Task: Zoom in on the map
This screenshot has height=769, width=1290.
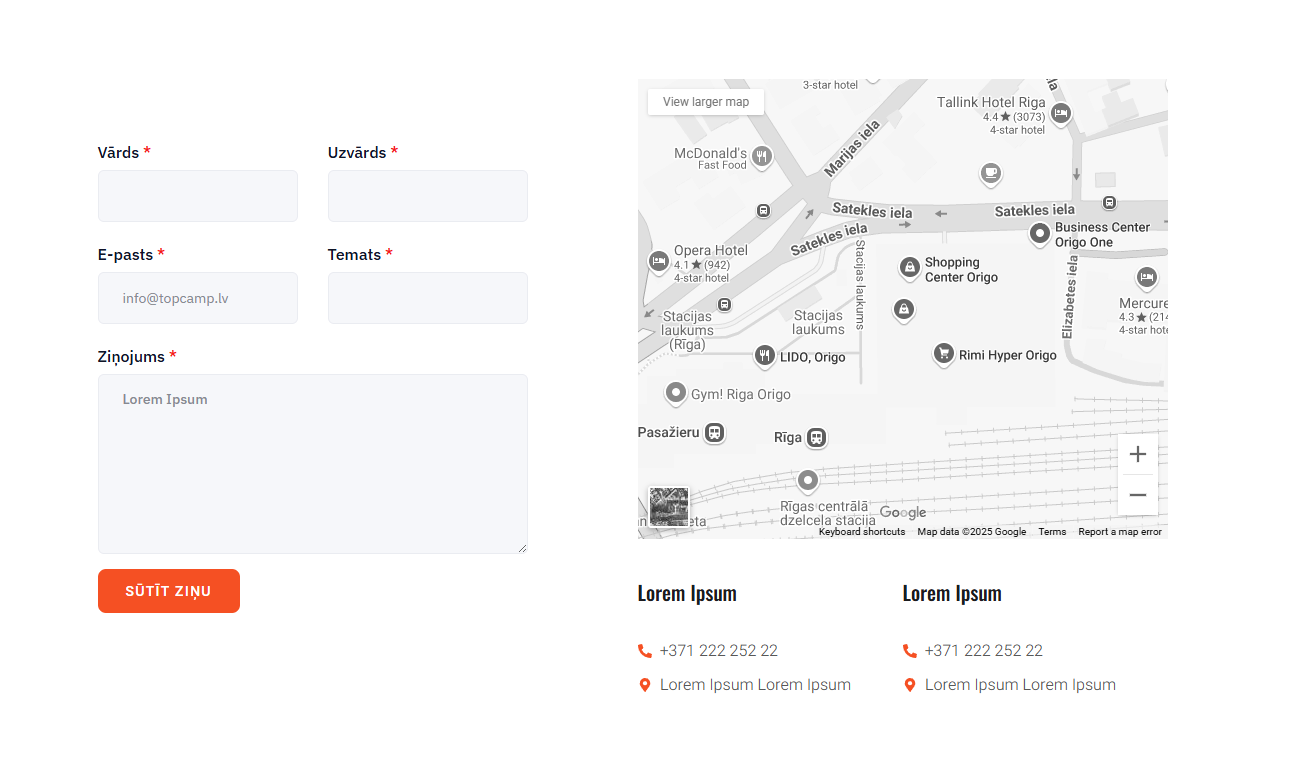Action: click(1137, 455)
